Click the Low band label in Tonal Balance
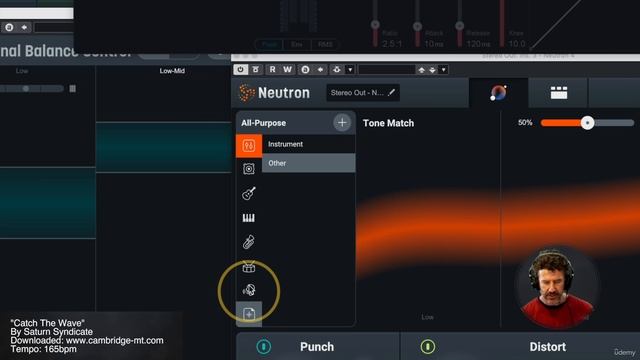640x360 pixels. tap(22, 71)
